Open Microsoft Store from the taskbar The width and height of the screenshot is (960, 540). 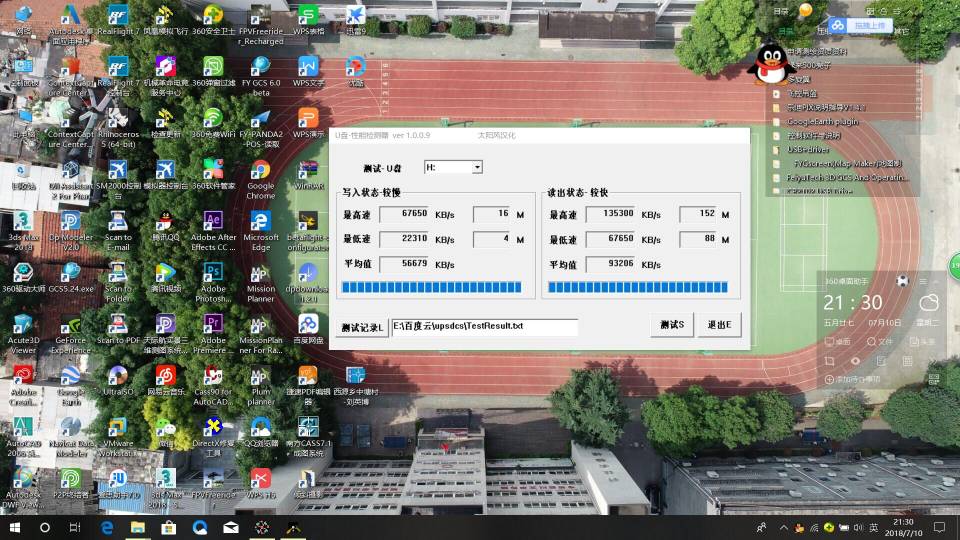(x=168, y=527)
